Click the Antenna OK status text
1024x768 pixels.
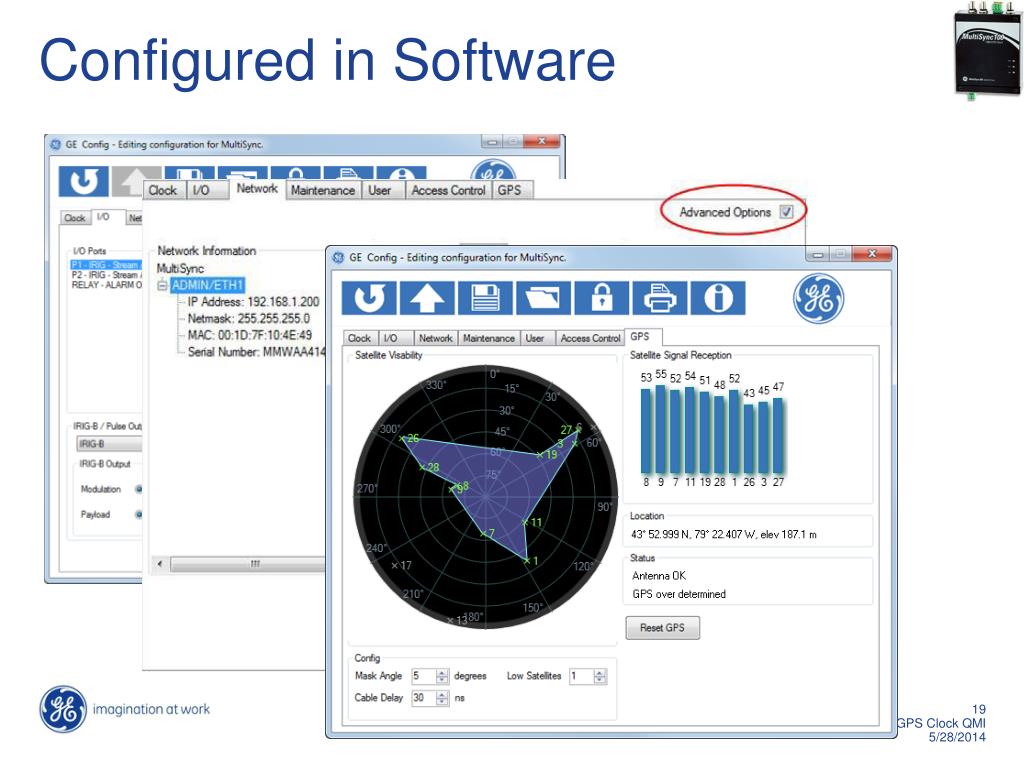click(659, 575)
